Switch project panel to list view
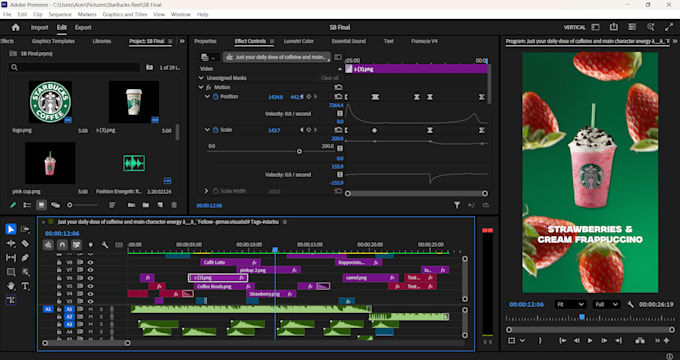Viewport: 680px width, 360px height. (x=27, y=205)
